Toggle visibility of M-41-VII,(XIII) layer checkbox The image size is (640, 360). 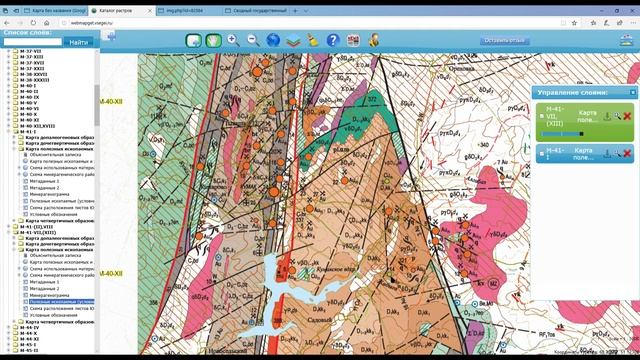pos(542,116)
